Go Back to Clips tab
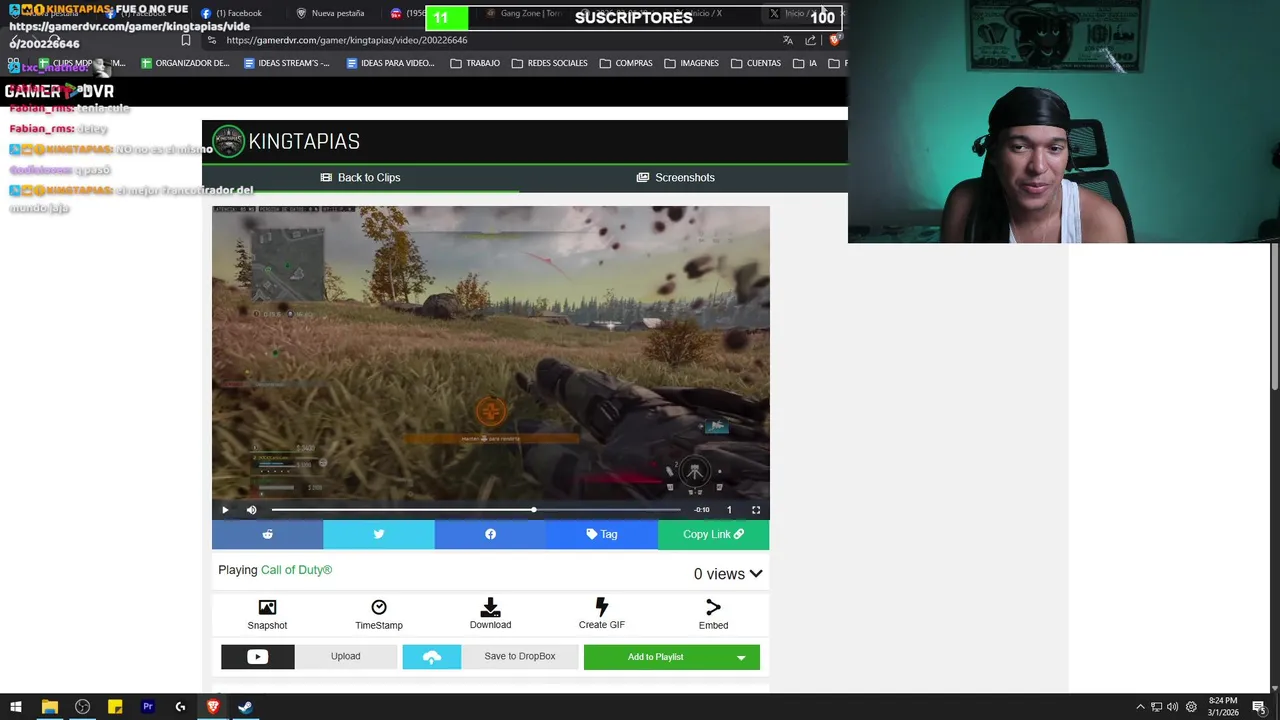Viewport: 1280px width, 720px height. pyautogui.click(x=360, y=178)
